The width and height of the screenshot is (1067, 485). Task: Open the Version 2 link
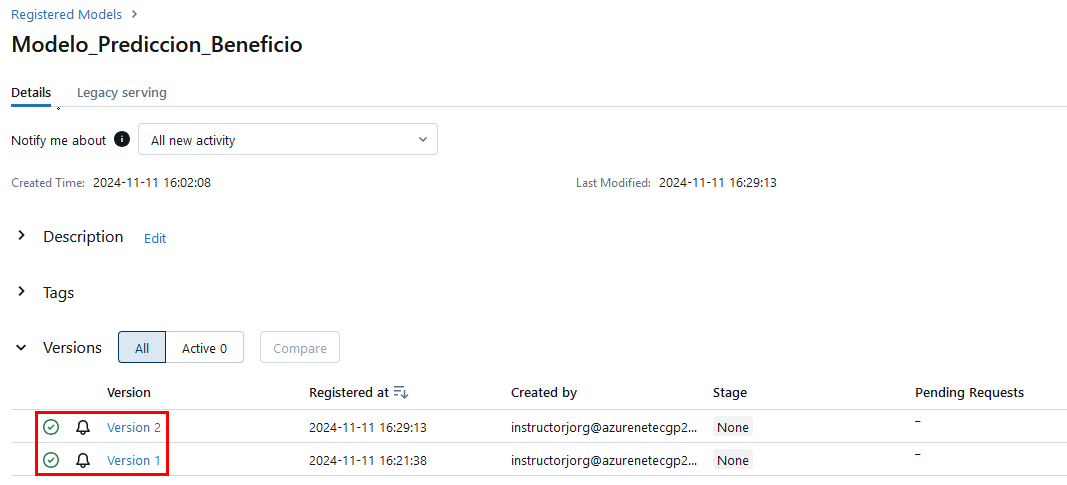134,427
